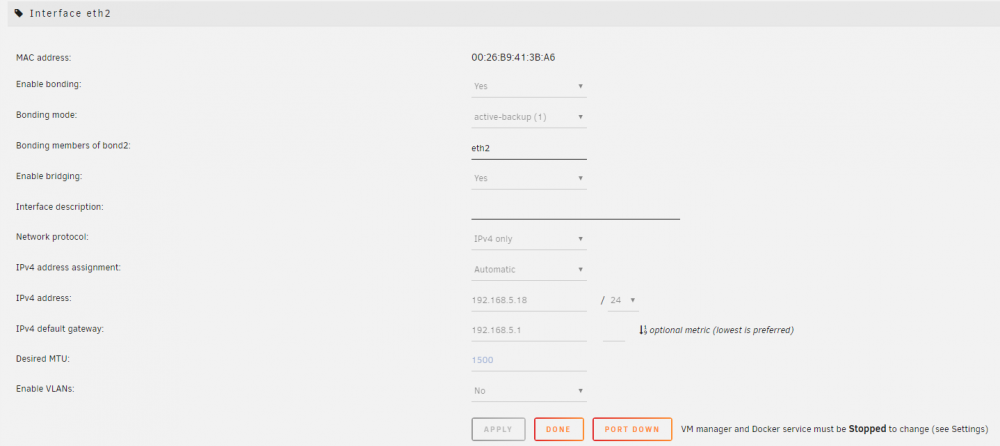
Task: Click the tag icon beside Interface eth2
Action: point(19,13)
